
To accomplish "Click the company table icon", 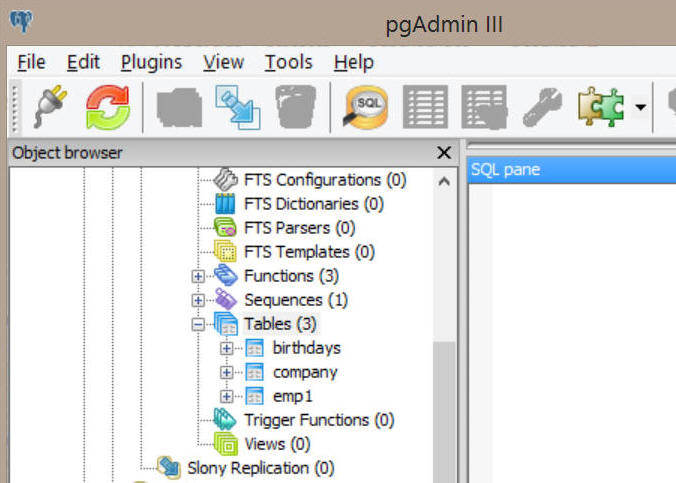I will point(254,372).
